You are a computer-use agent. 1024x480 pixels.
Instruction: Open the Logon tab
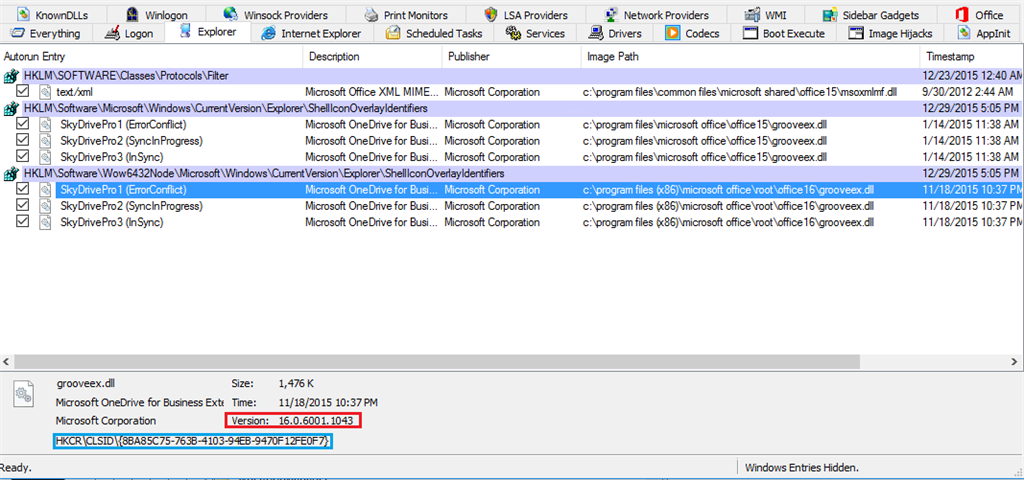(130, 33)
